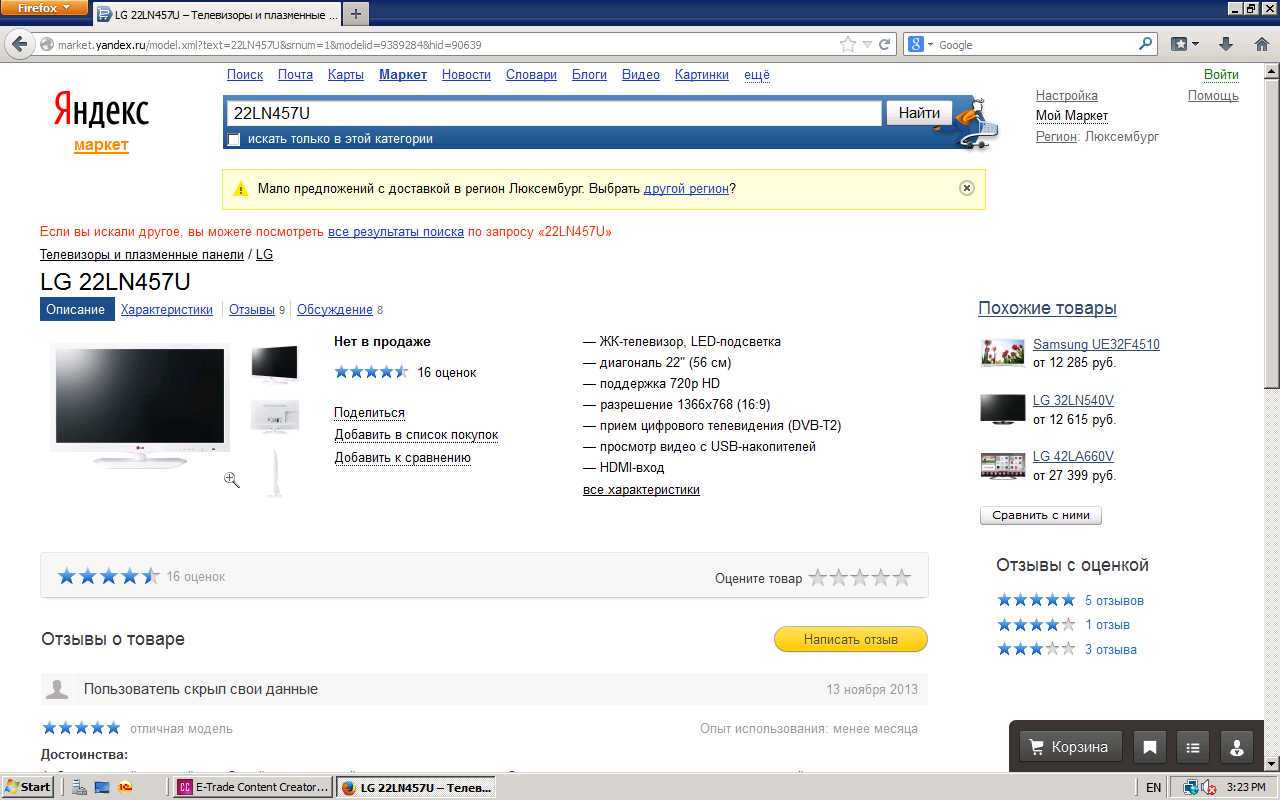
Task: Click the LG 32LN540V product thumbnail
Action: (1003, 407)
